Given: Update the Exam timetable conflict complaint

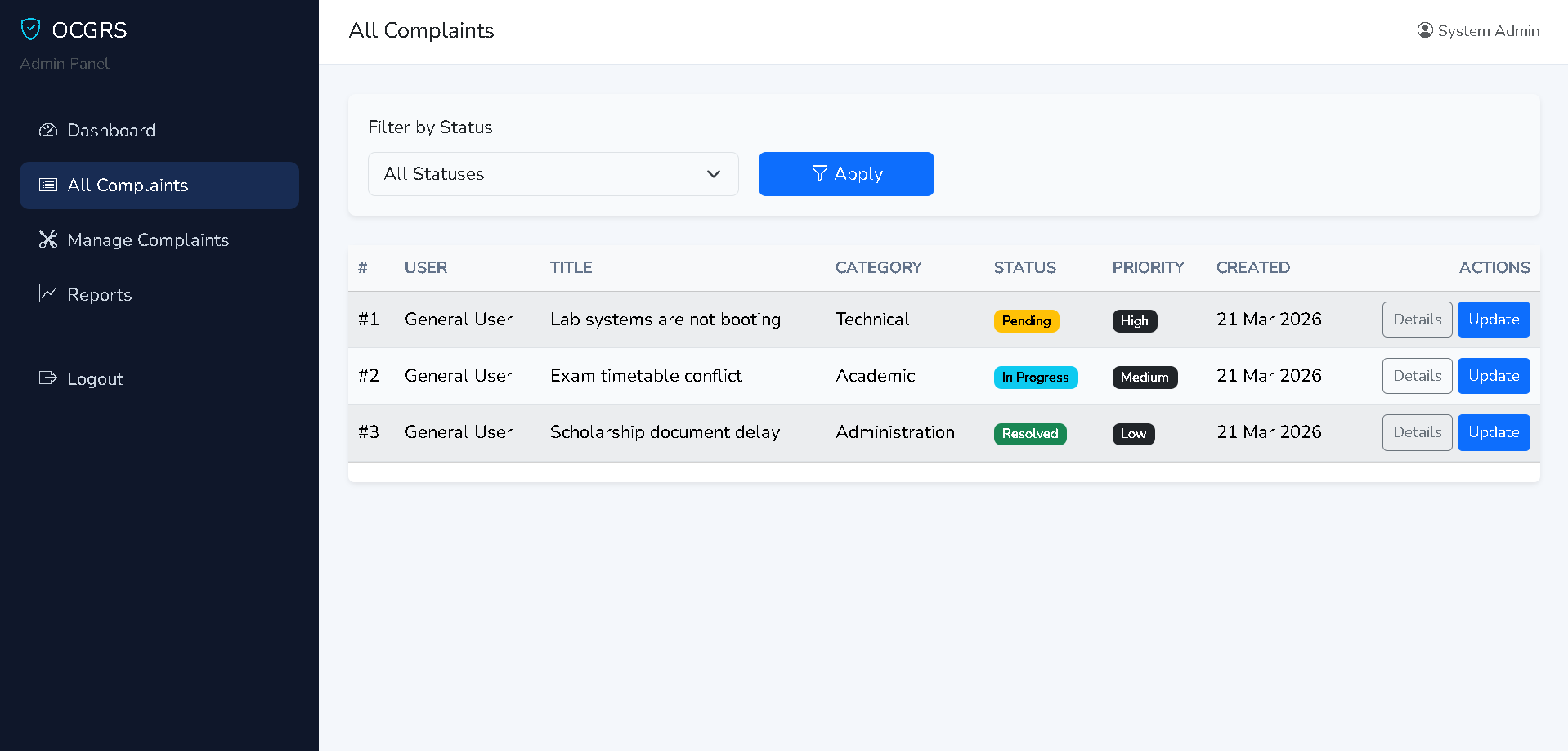Looking at the screenshot, I should click(1494, 376).
